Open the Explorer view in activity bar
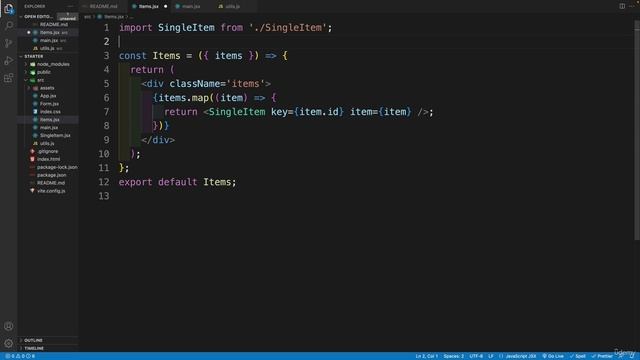The image size is (640, 360). (x=9, y=8)
